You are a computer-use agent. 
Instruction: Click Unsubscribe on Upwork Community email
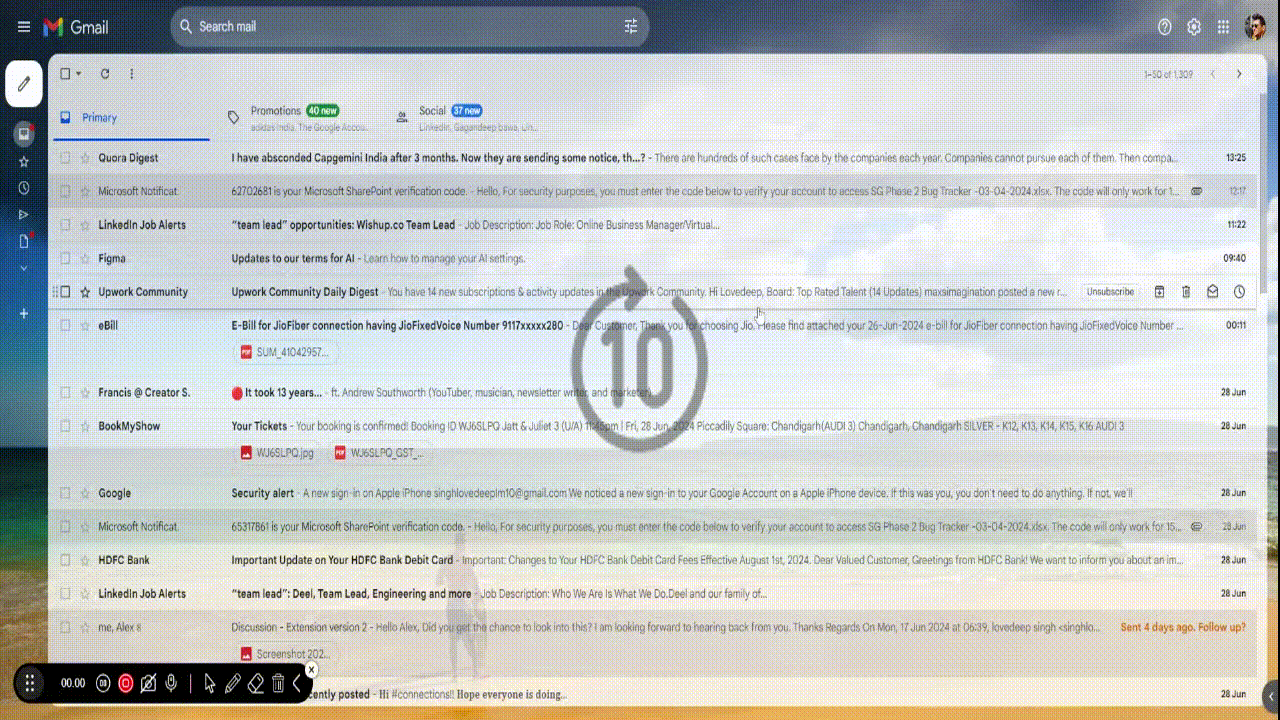pos(1110,292)
